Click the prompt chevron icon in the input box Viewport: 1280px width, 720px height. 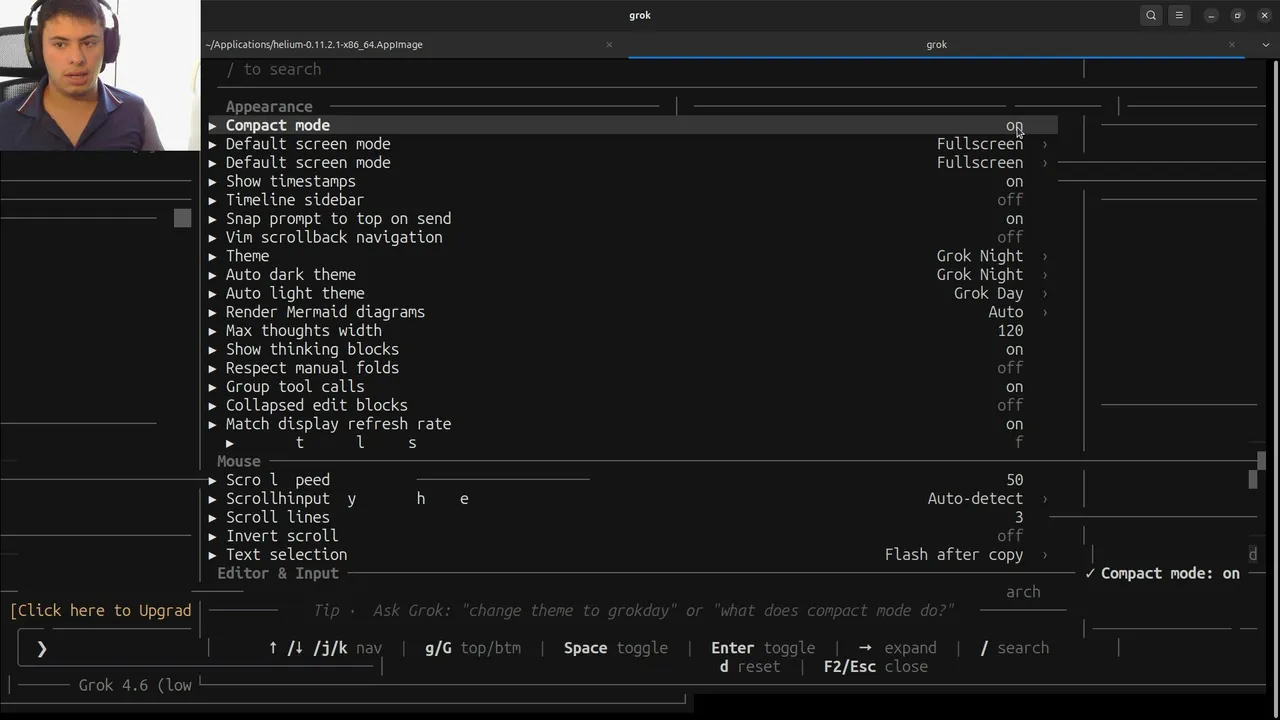41,649
